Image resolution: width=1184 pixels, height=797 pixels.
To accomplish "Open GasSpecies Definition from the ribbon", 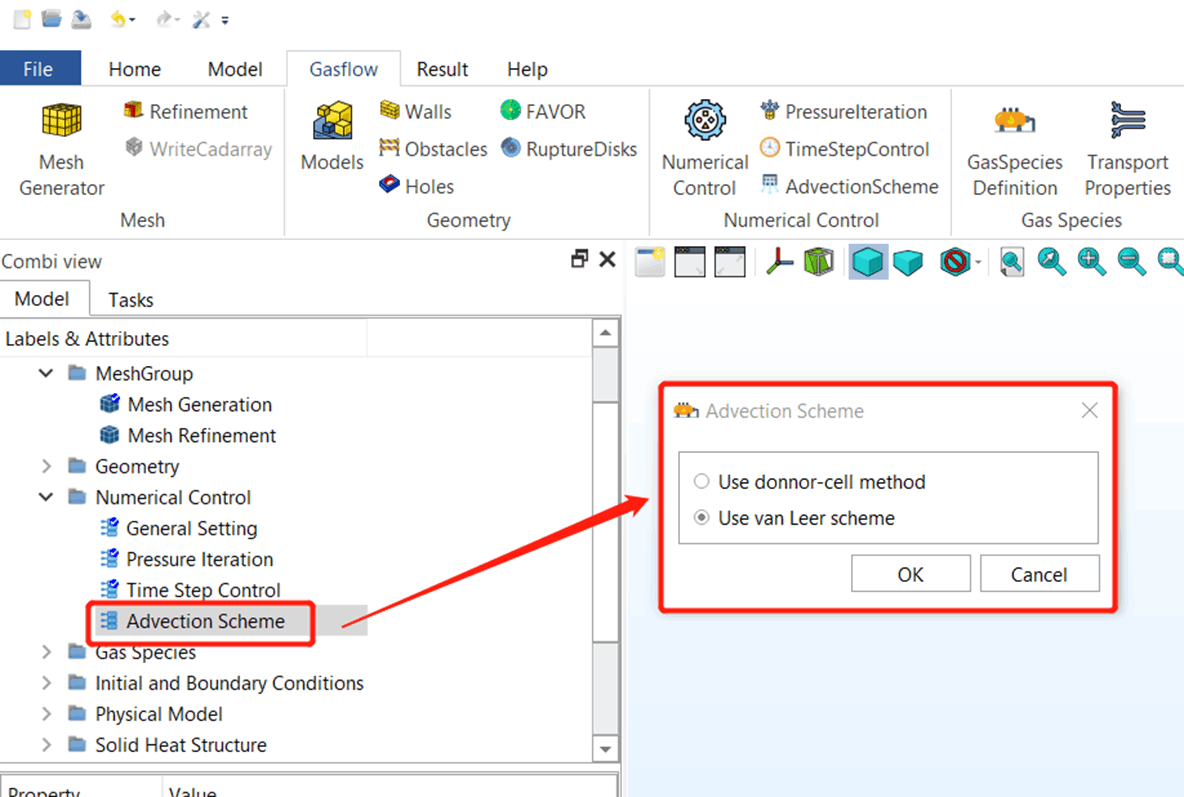I will coord(1015,149).
